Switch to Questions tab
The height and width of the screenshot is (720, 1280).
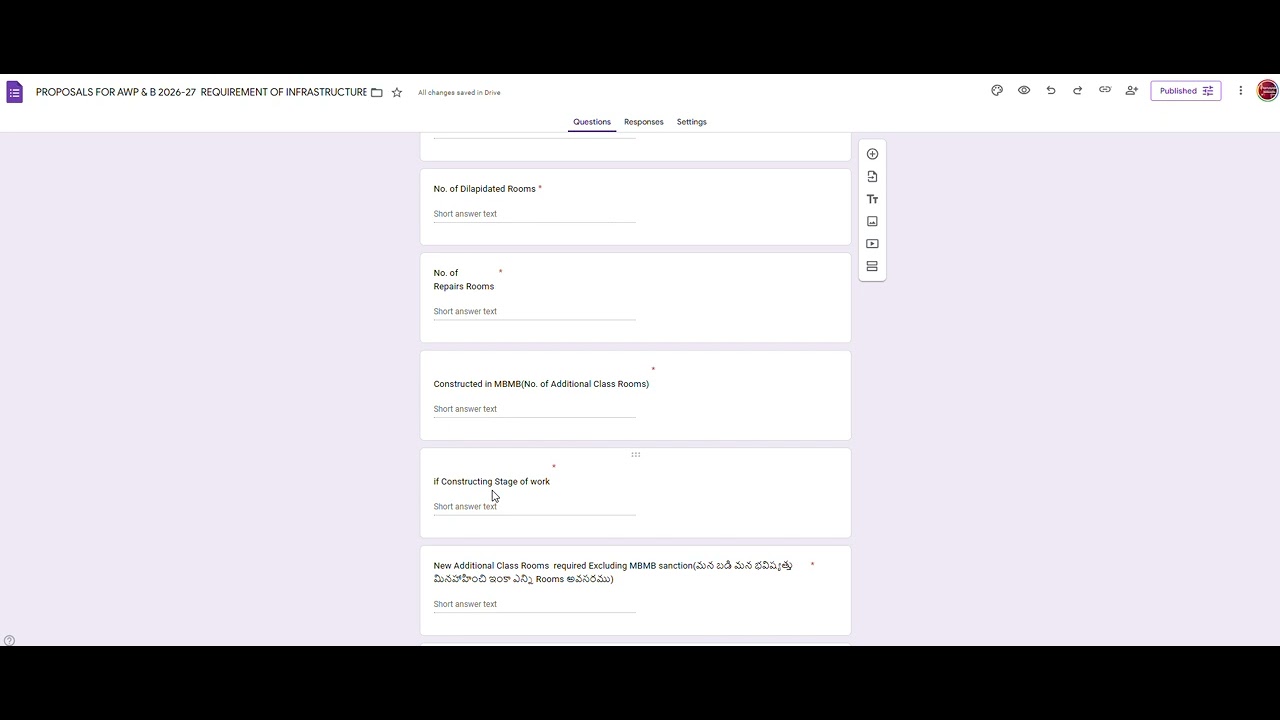[x=592, y=122]
